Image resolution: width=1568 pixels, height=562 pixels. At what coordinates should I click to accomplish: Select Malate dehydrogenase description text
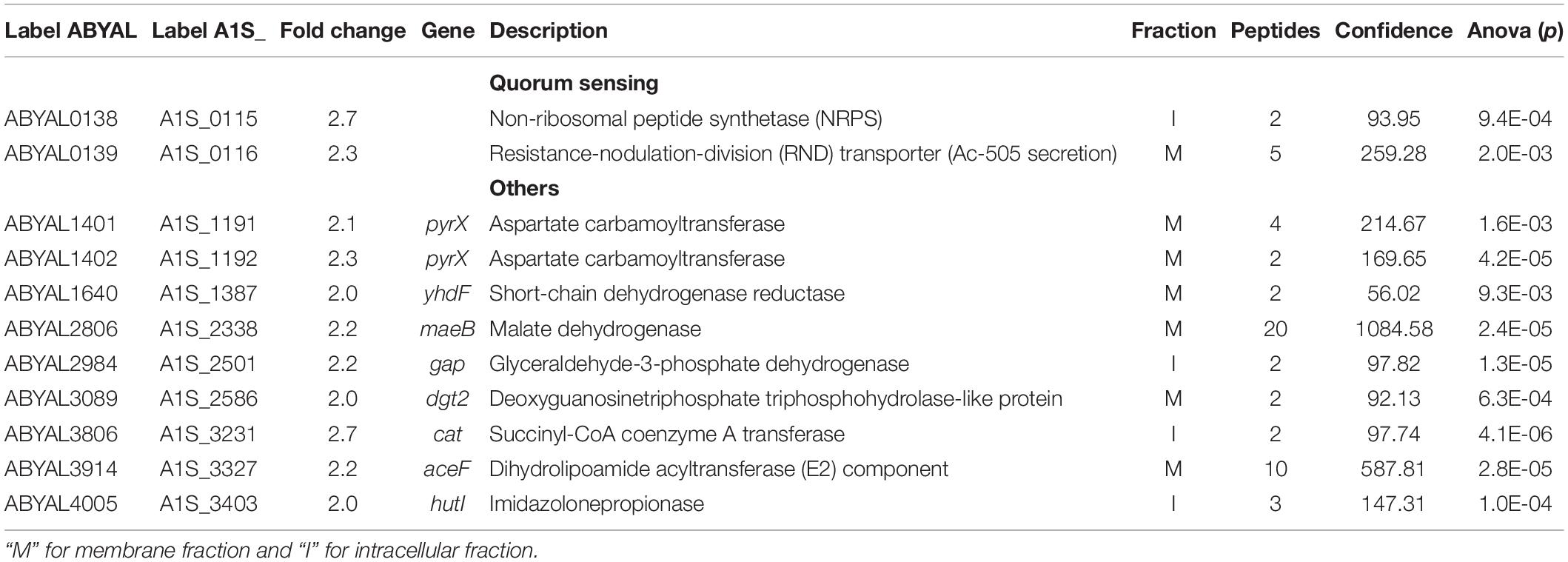tap(595, 329)
